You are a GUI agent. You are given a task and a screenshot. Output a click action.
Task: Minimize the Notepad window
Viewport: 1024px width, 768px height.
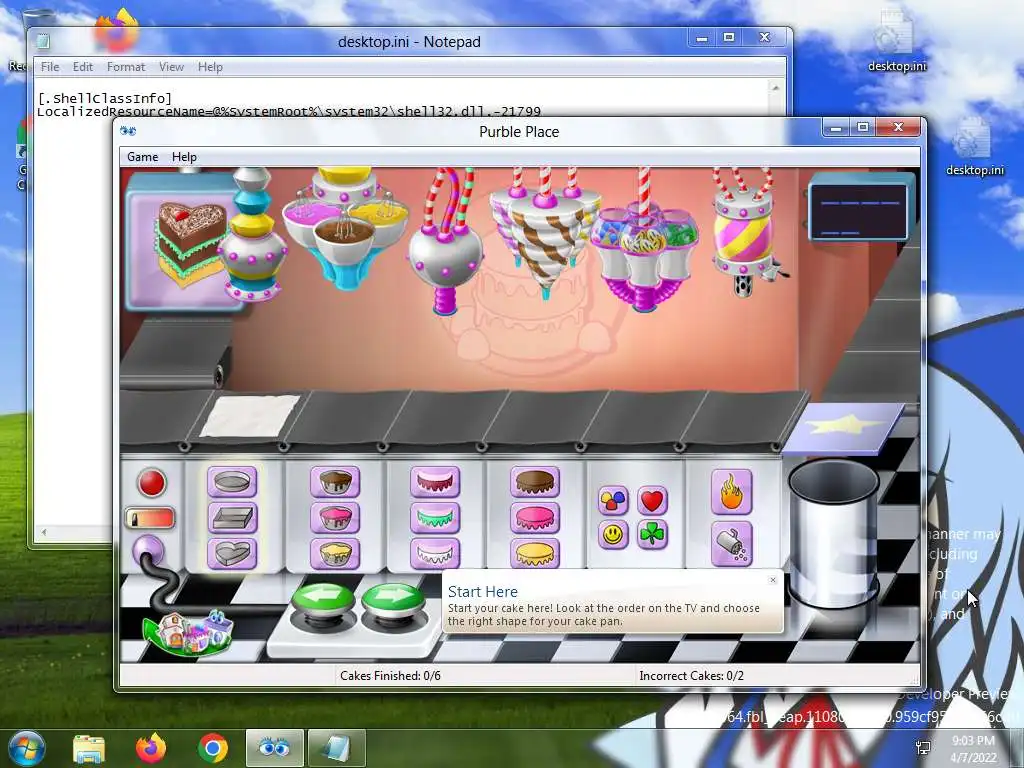(x=702, y=38)
